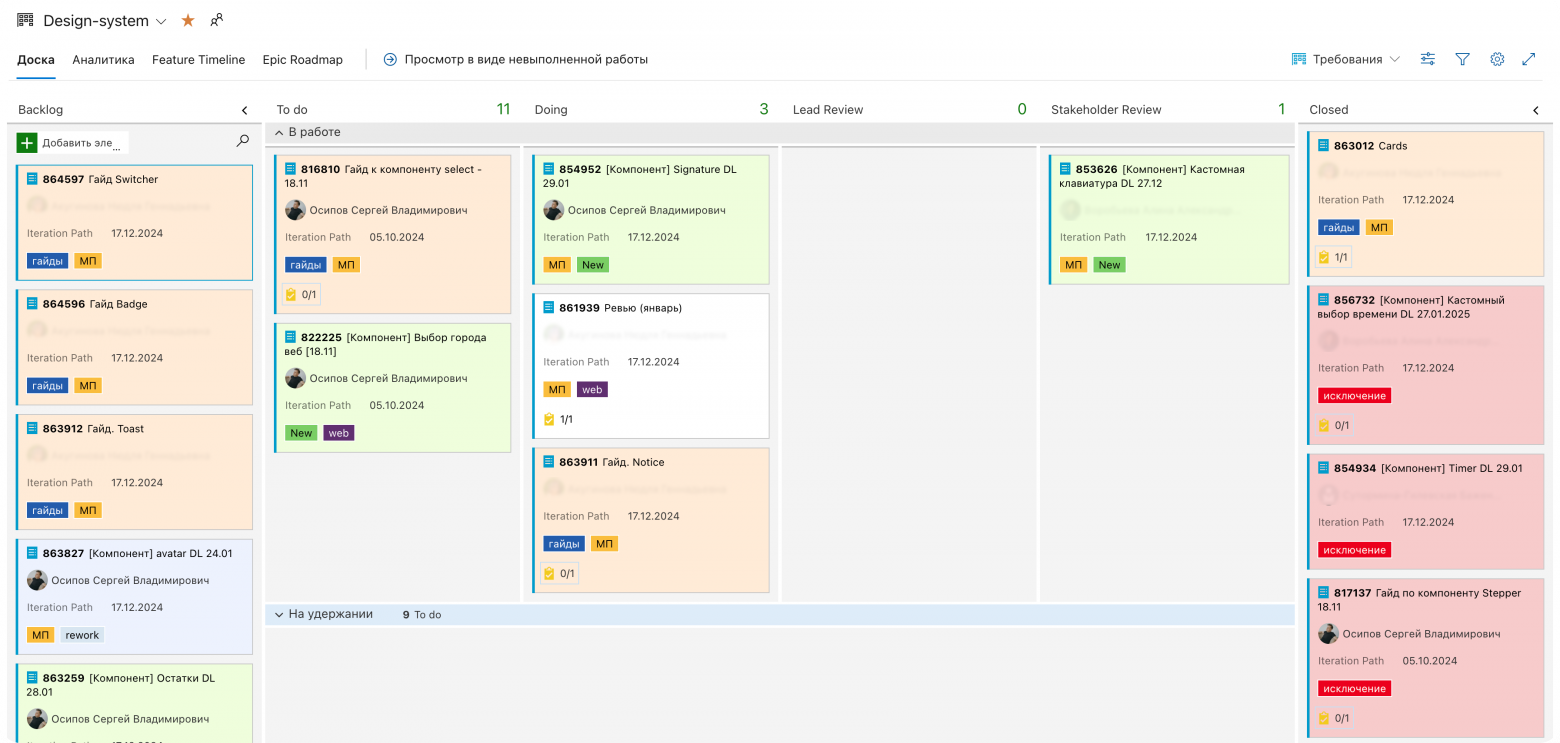Open card 864597 Гайд Switcher
This screenshot has width=1560, height=743.
pos(100,180)
